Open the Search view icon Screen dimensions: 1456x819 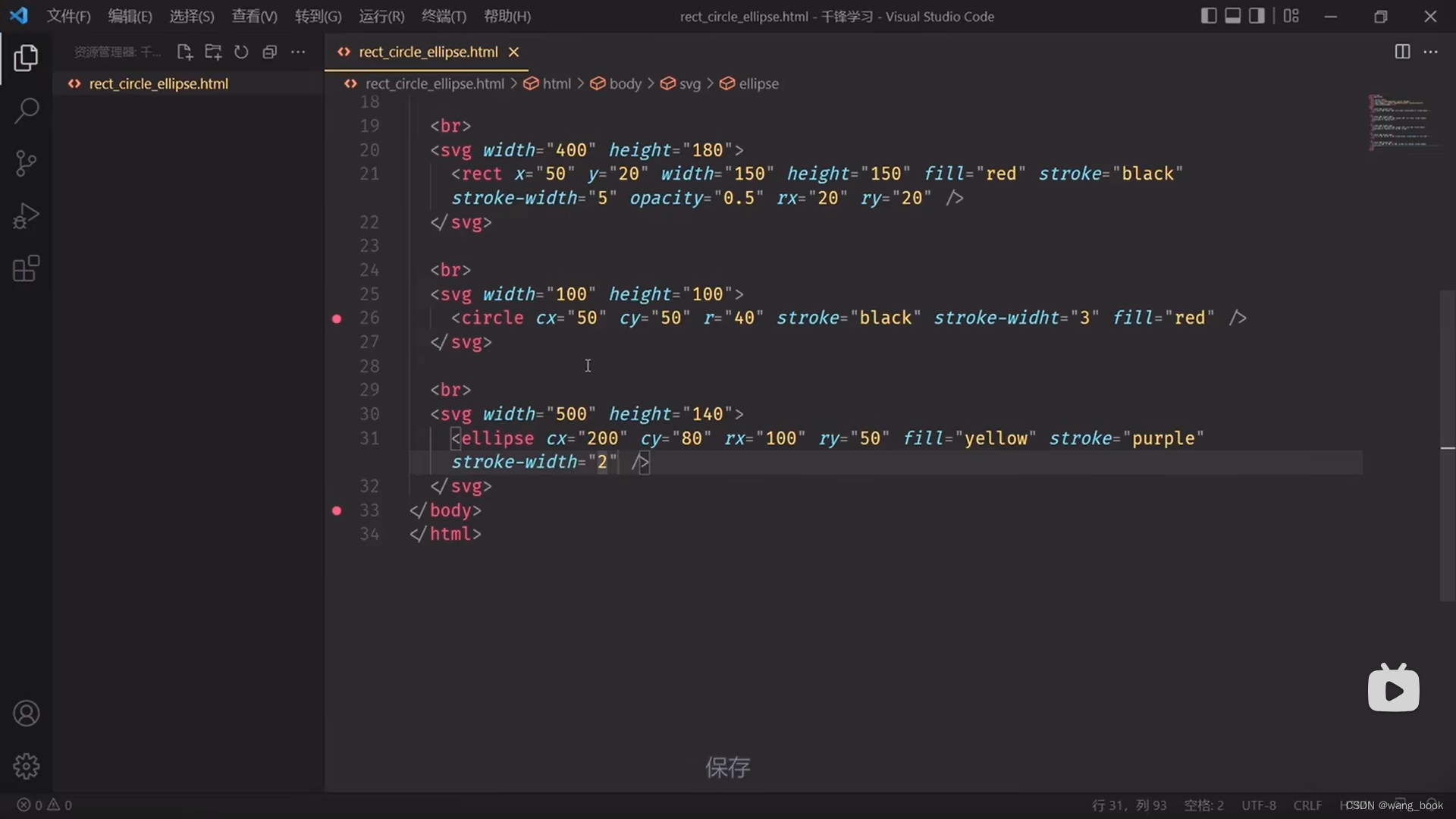(x=26, y=111)
